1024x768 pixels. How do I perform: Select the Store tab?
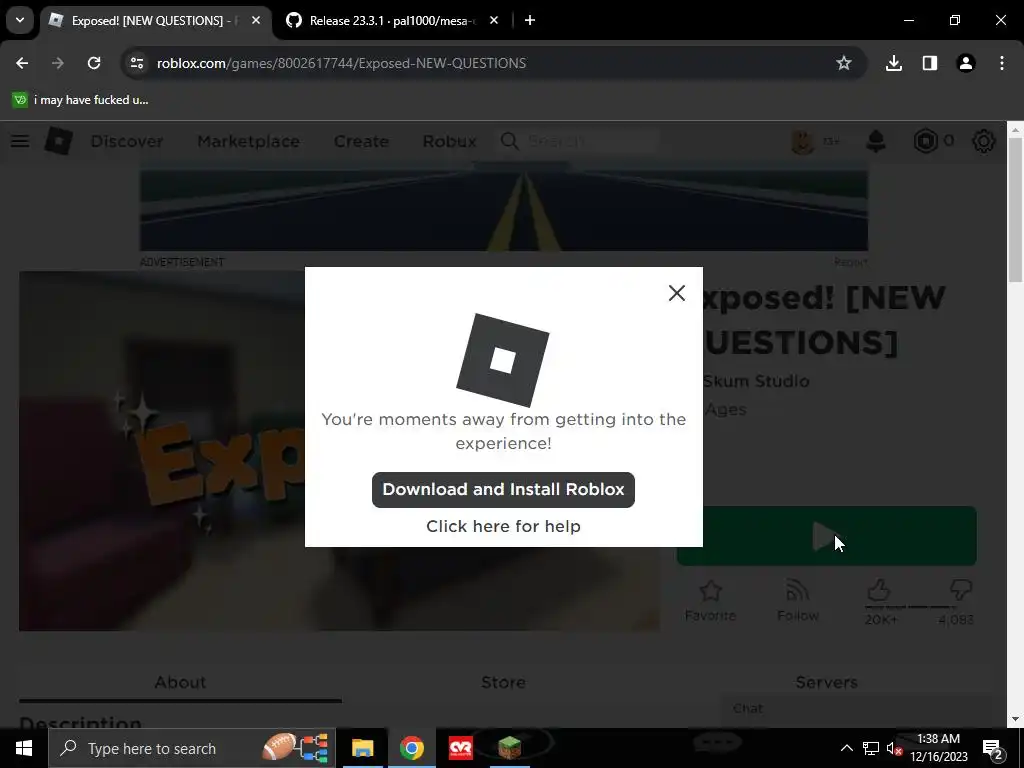click(x=503, y=682)
